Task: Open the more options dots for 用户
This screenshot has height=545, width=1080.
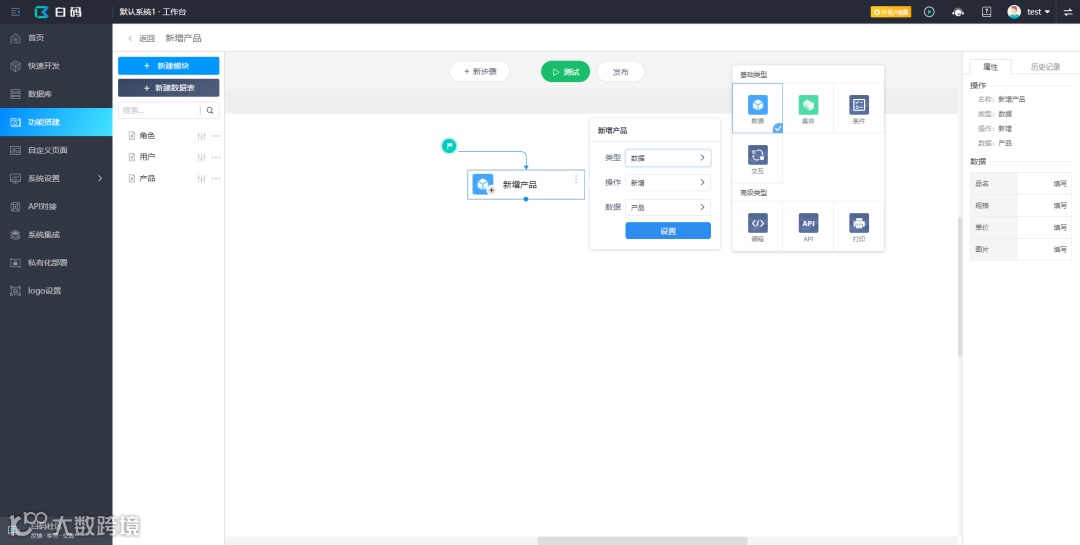Action: coord(216,158)
